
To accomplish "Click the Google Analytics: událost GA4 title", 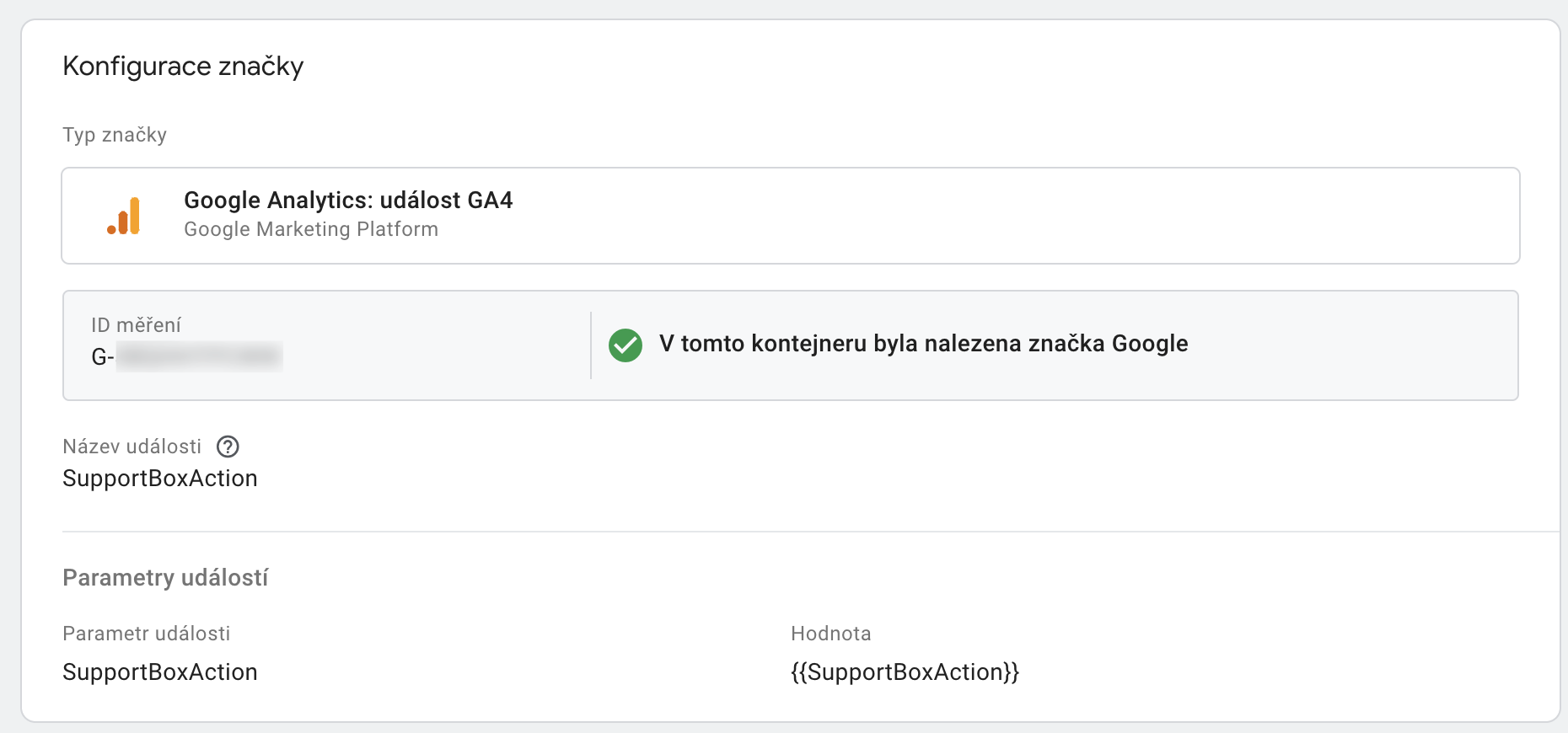I will 348,201.
